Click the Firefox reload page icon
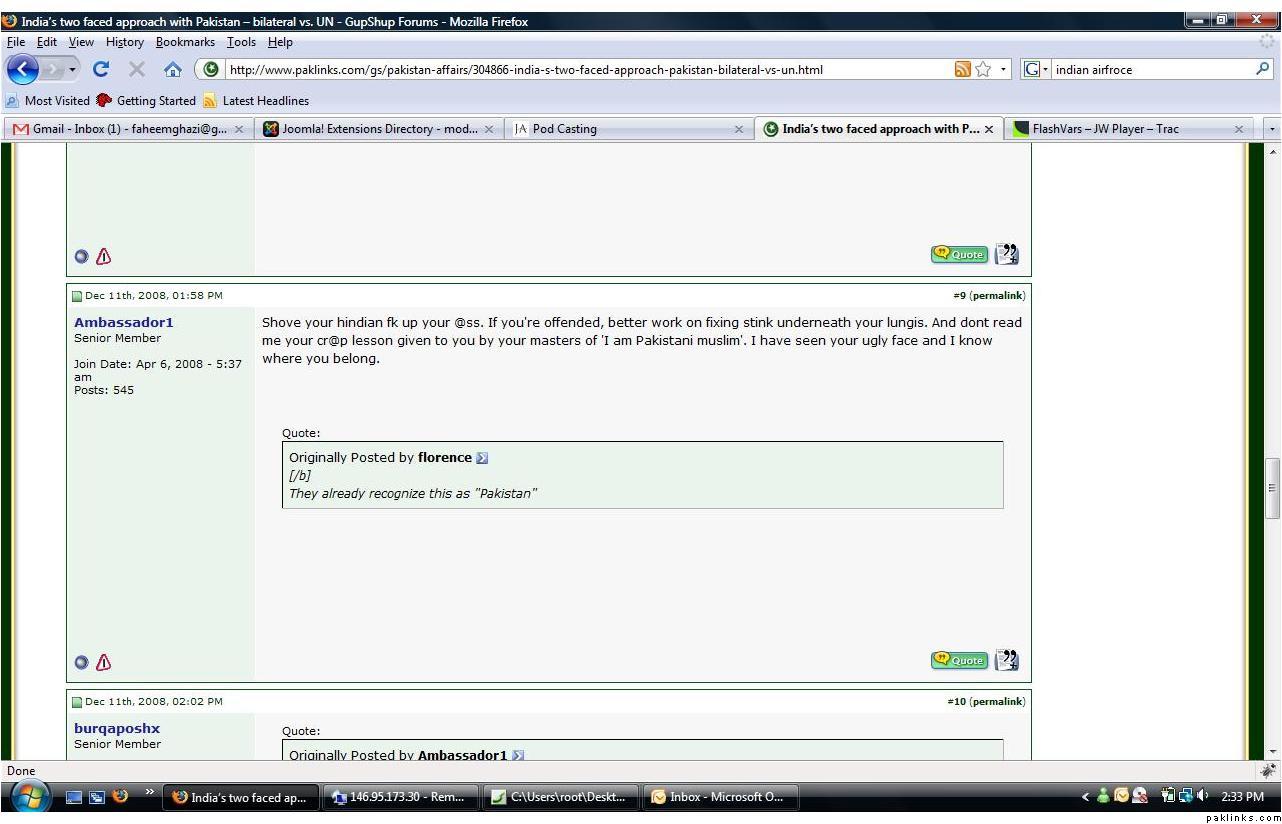Screen dimensions: 1282x824 pos(100,69)
